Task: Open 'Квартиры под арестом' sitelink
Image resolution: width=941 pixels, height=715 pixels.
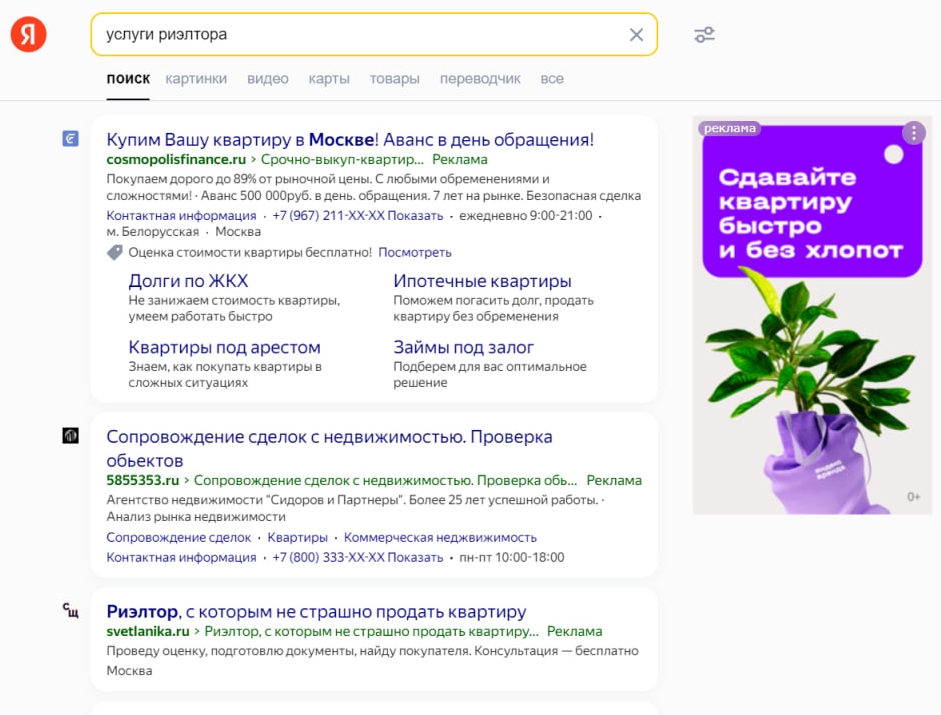Action: point(224,347)
